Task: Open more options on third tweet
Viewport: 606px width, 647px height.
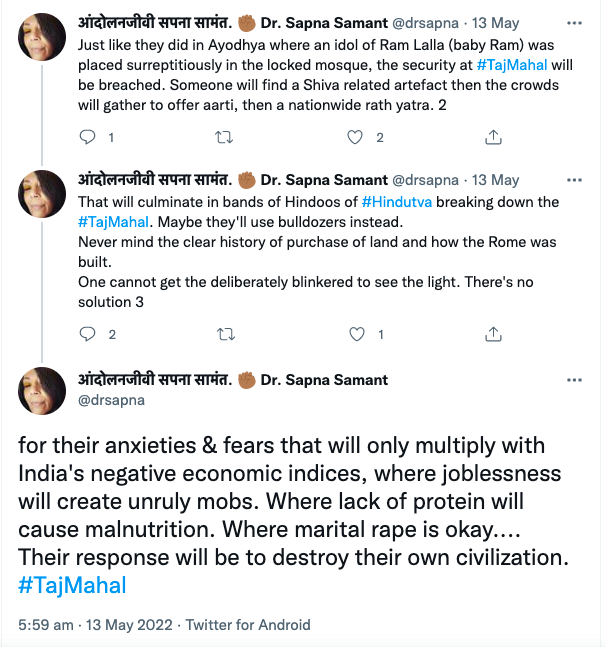Action: tap(574, 380)
